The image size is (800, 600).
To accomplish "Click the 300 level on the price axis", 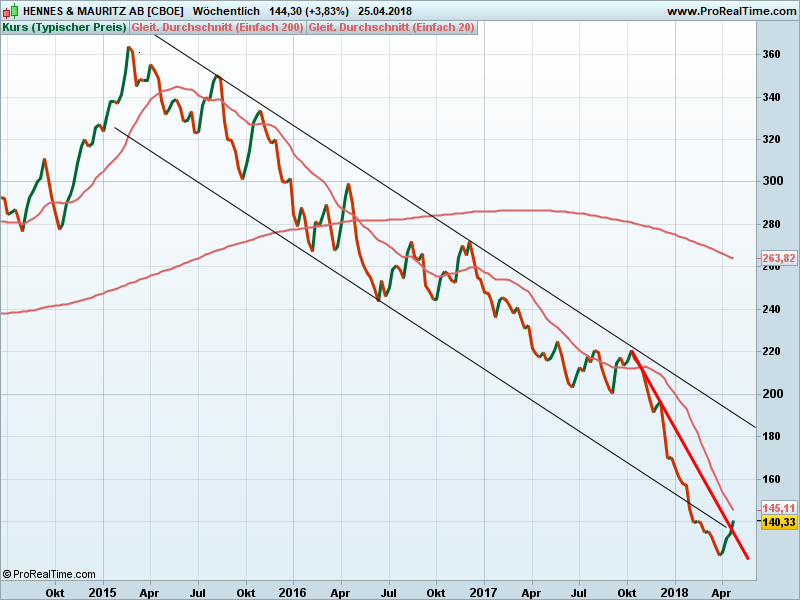I will (x=773, y=181).
